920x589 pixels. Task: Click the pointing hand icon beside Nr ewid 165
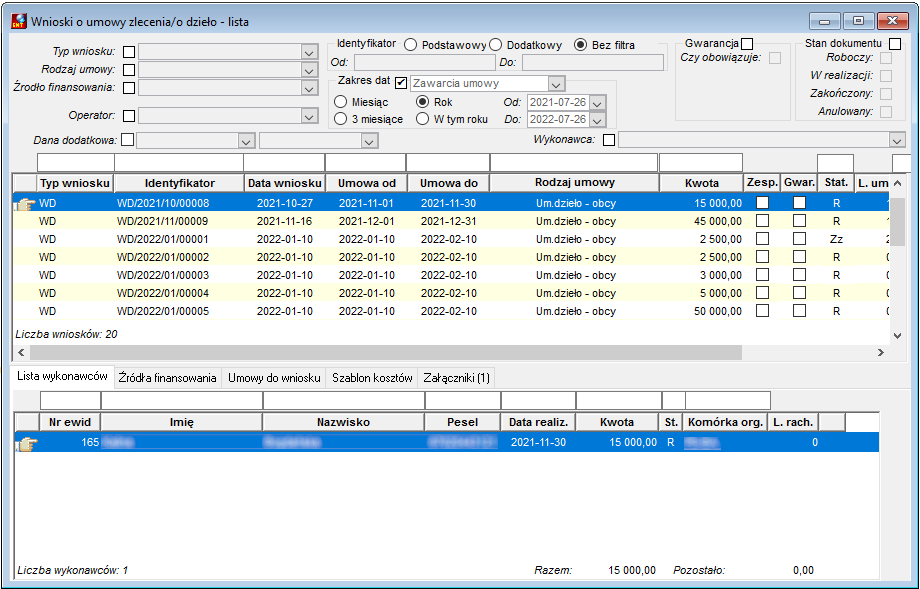[26, 444]
